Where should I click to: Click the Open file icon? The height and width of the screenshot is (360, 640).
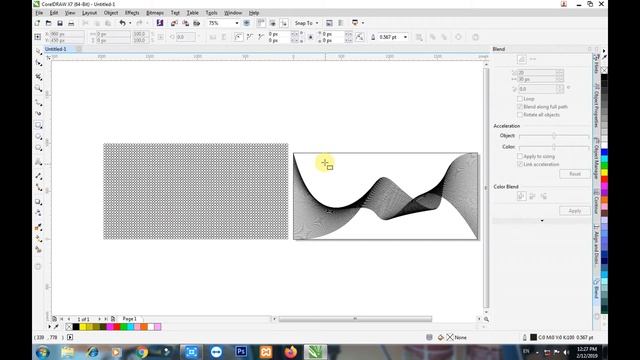49,23
